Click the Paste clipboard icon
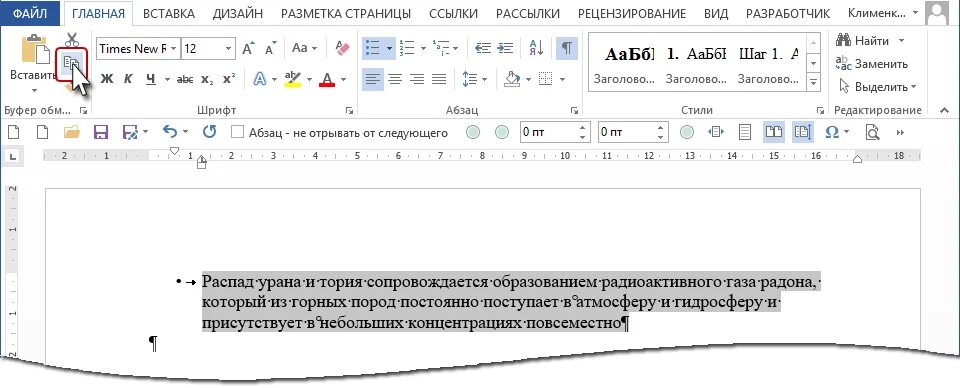 [x=35, y=50]
